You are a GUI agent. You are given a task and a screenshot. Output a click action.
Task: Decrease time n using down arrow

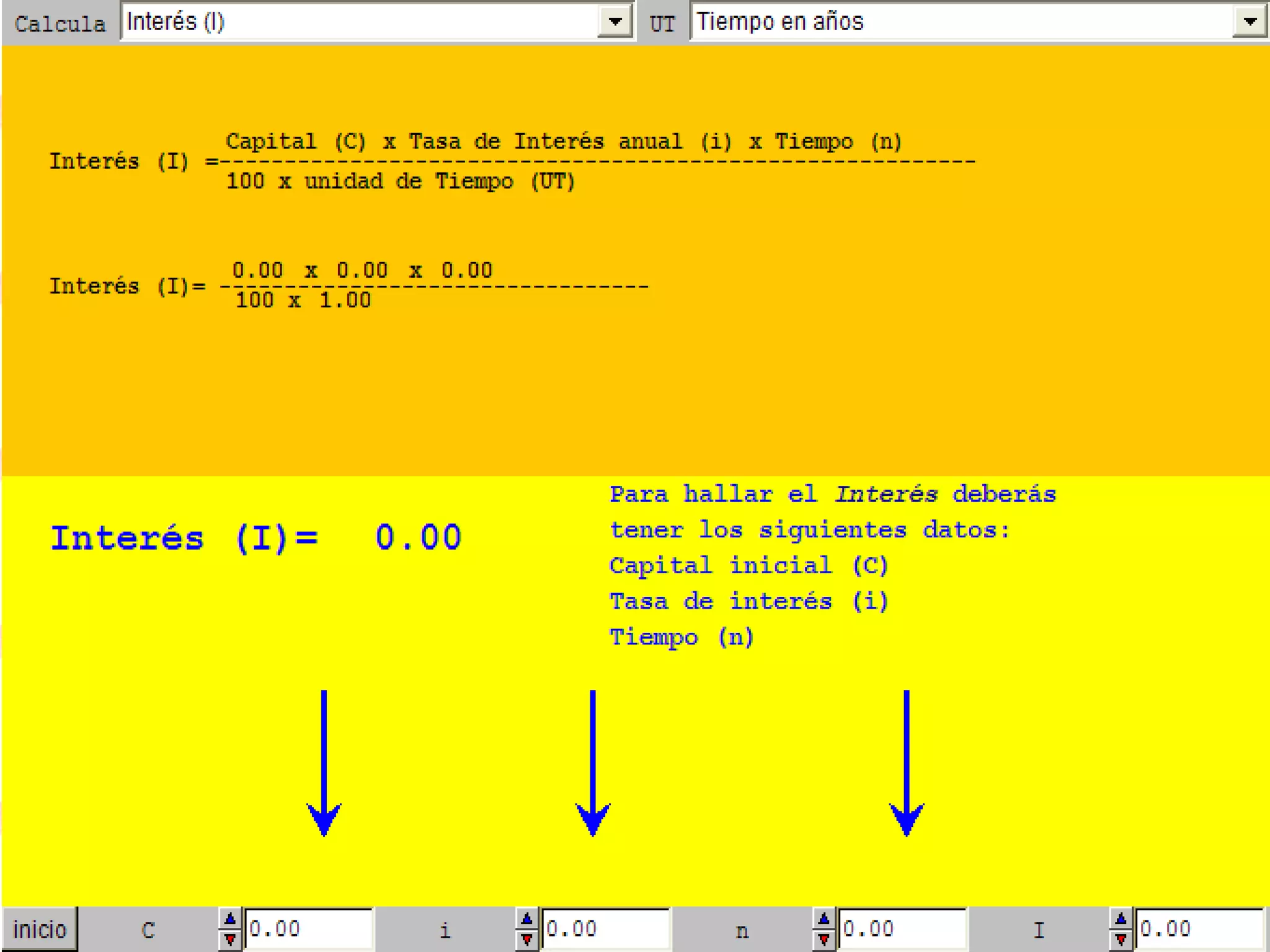point(824,940)
